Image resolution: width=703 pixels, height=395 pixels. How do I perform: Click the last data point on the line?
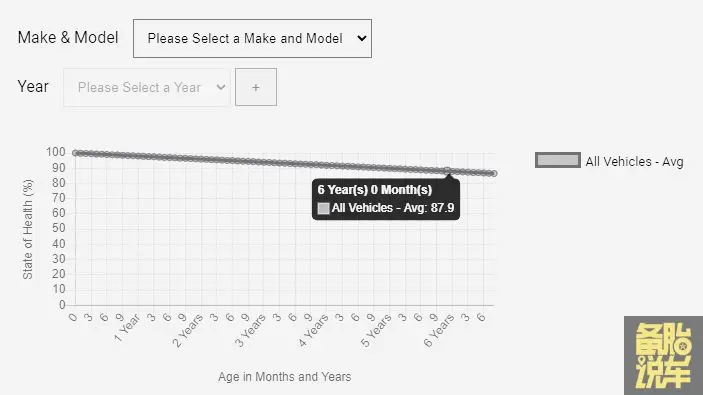pos(494,174)
